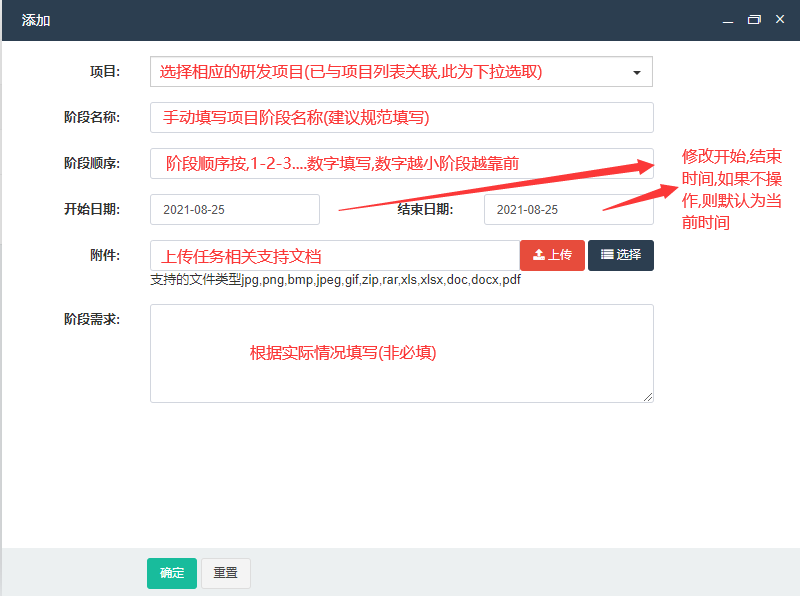Open the 项目 dropdown list

pyautogui.click(x=402, y=72)
